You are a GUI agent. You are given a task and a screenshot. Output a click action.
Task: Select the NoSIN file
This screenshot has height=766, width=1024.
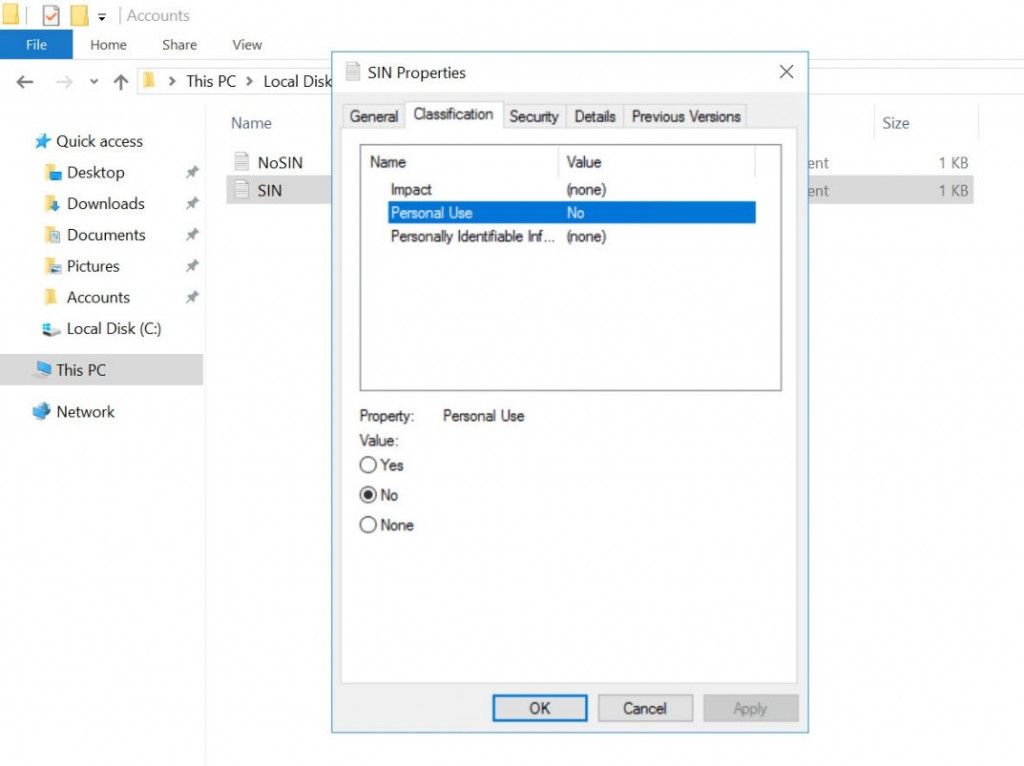click(x=280, y=163)
